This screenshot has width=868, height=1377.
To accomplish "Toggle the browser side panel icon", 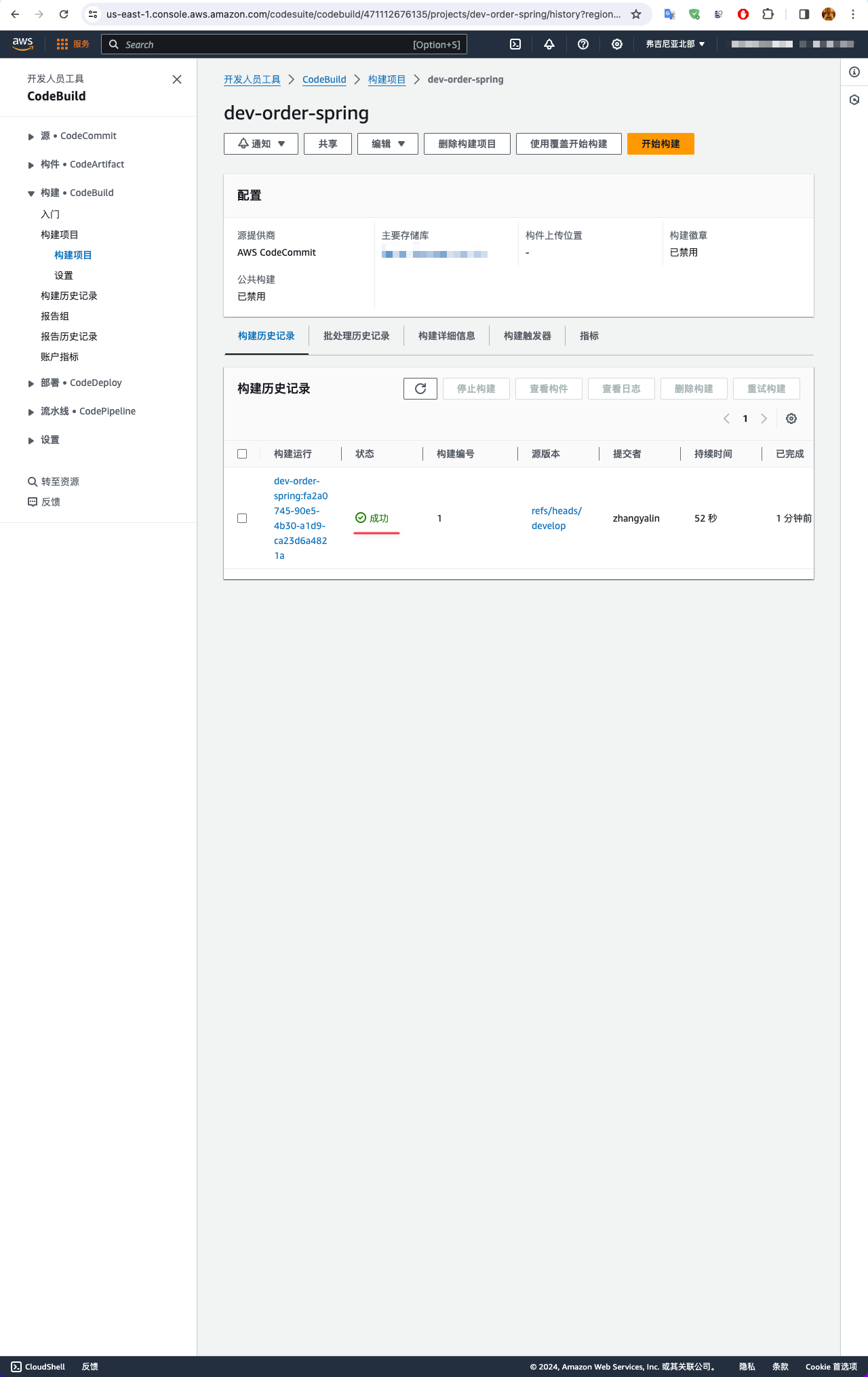I will coord(804,14).
